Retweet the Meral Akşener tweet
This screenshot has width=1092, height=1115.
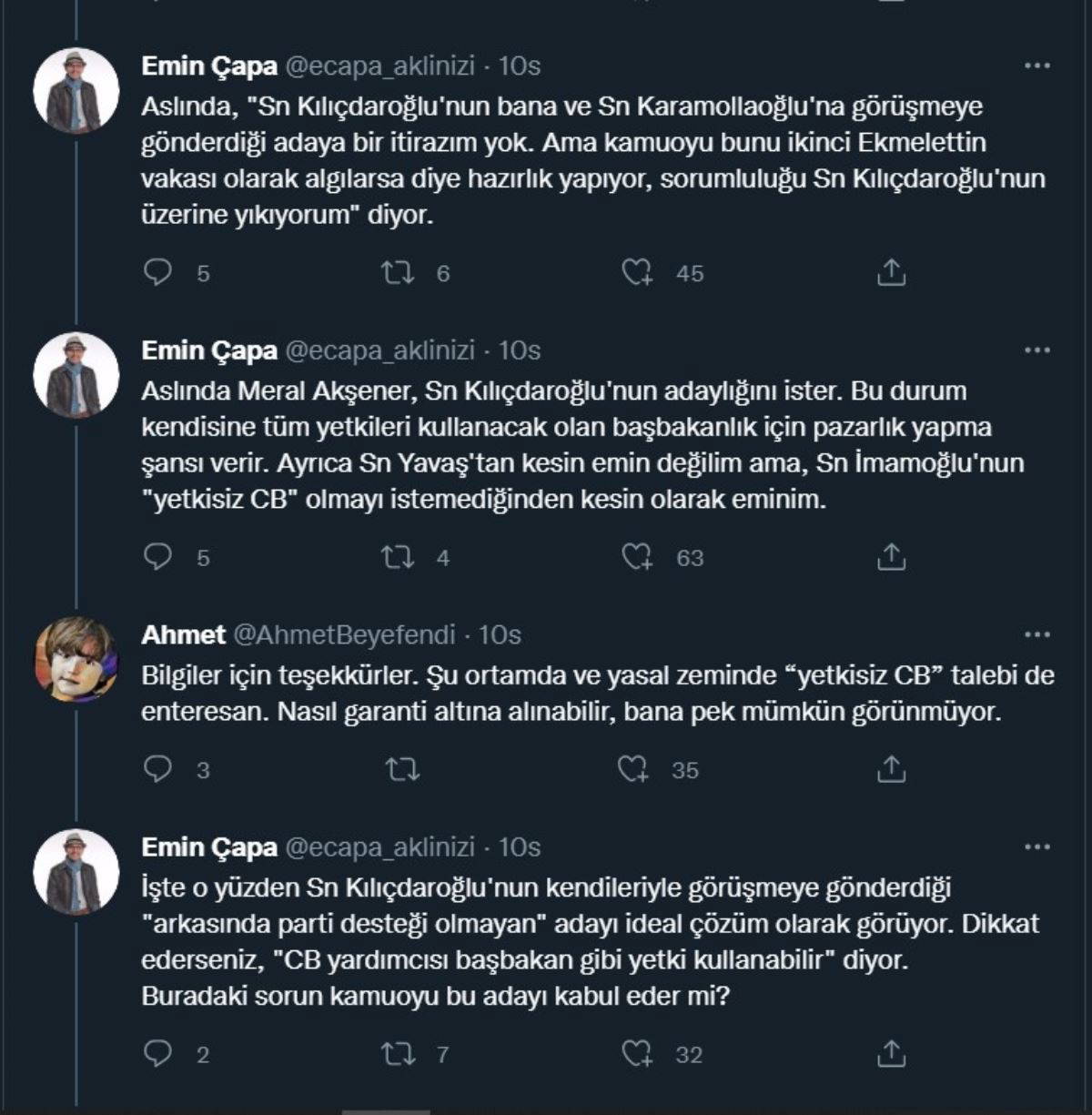tap(398, 557)
